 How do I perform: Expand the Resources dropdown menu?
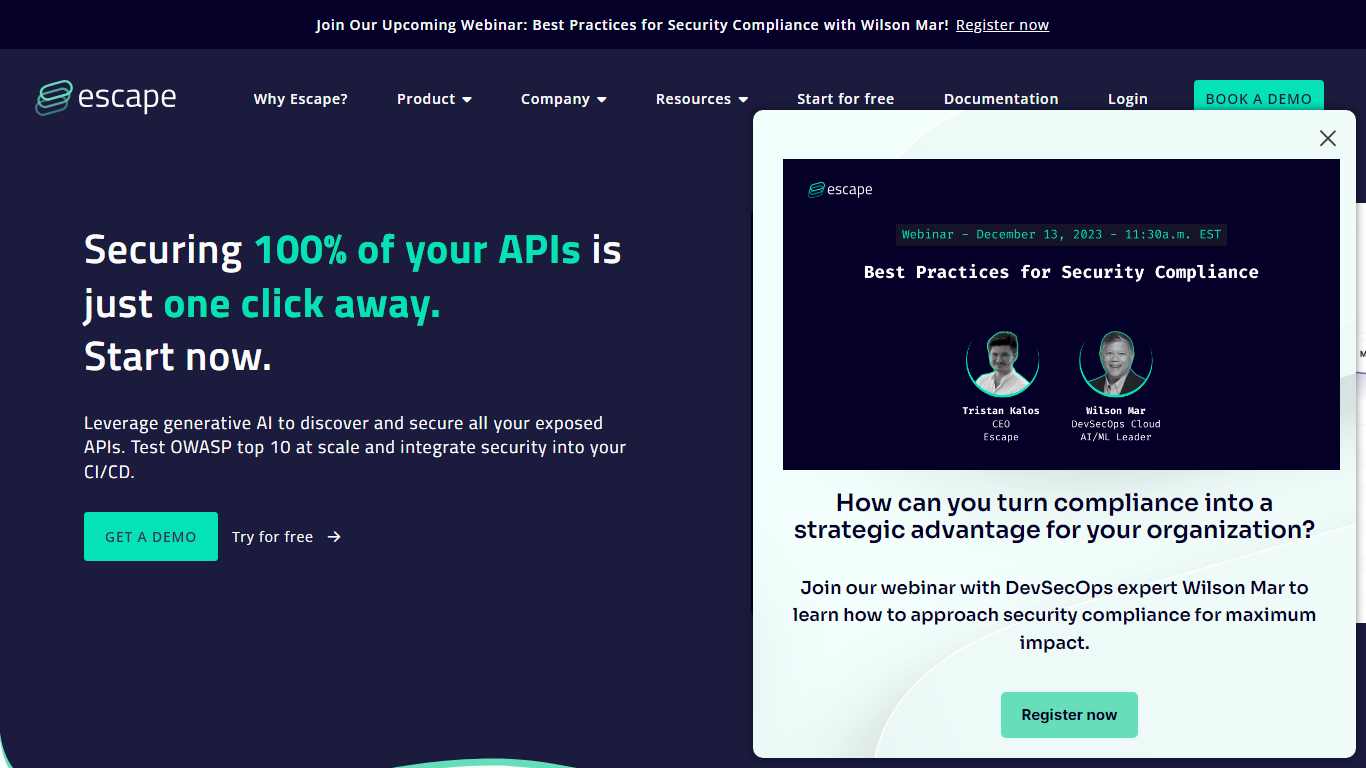(x=701, y=99)
